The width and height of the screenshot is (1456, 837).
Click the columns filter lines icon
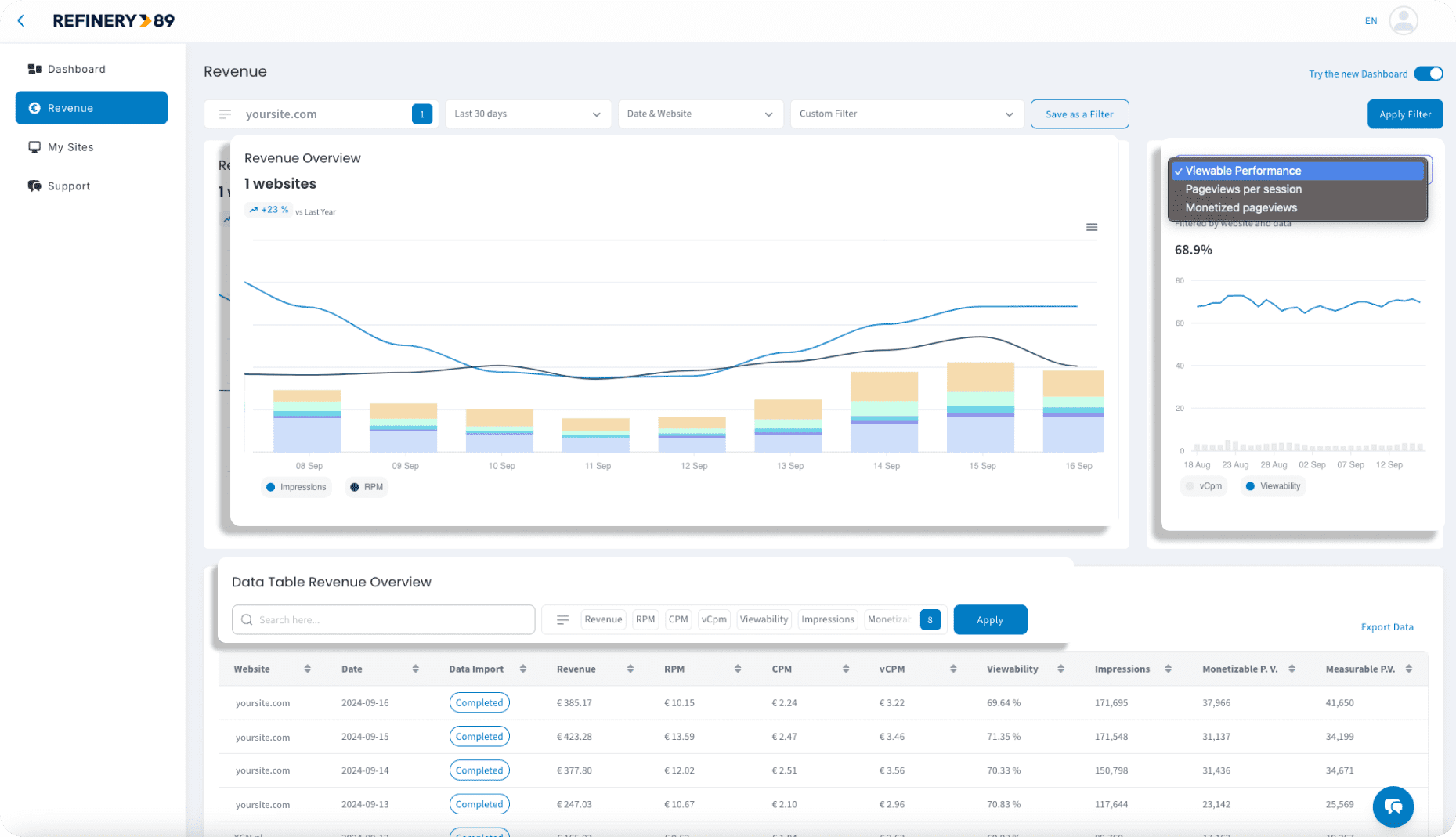coord(562,619)
